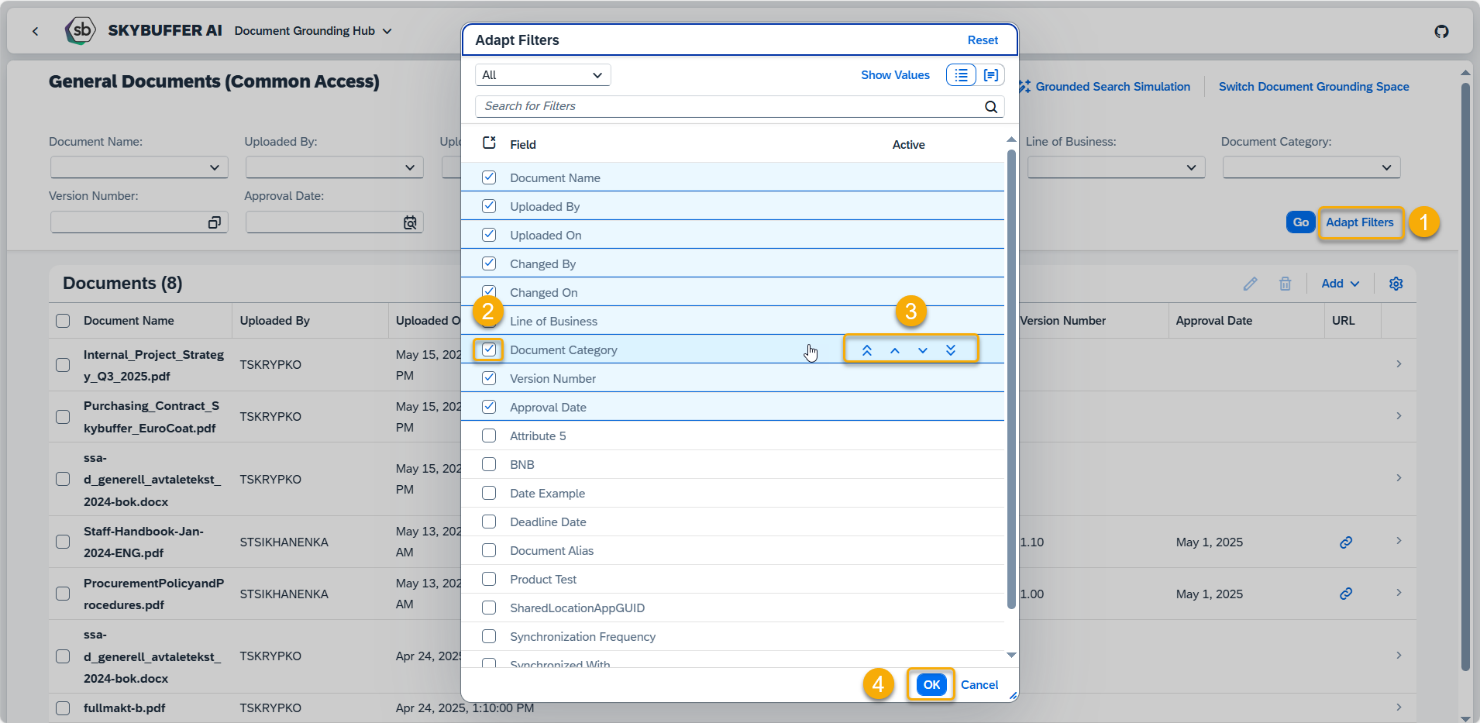Click Show Values
The height and width of the screenshot is (723, 1480).
coord(895,75)
